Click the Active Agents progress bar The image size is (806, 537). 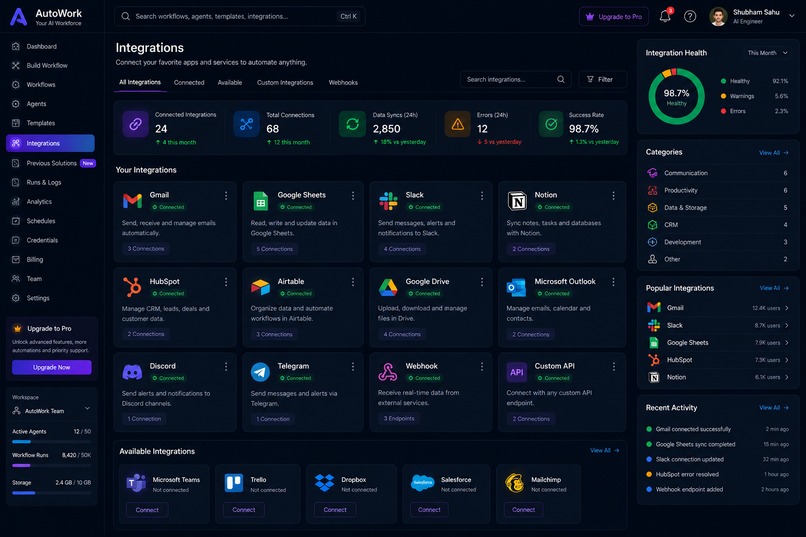(51, 441)
